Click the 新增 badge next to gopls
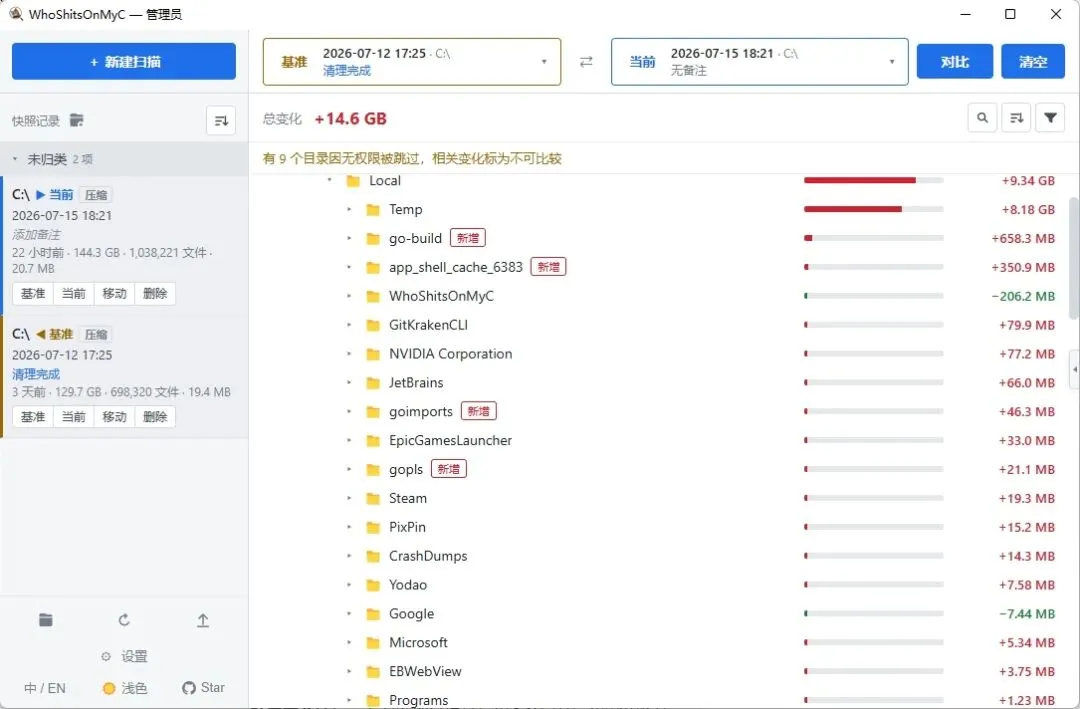 click(448, 469)
